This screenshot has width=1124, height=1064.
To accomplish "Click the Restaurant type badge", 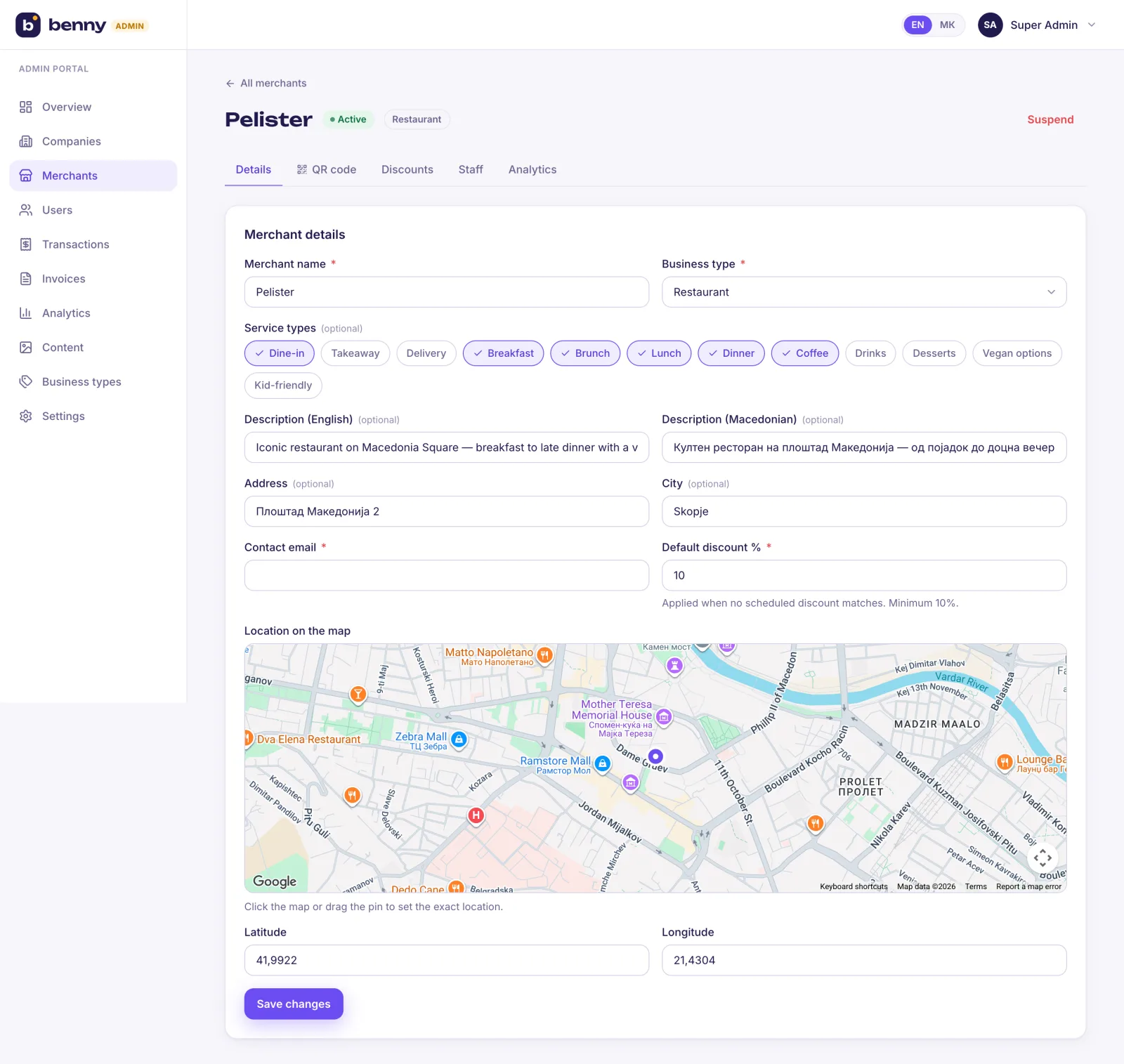I will click(x=417, y=119).
